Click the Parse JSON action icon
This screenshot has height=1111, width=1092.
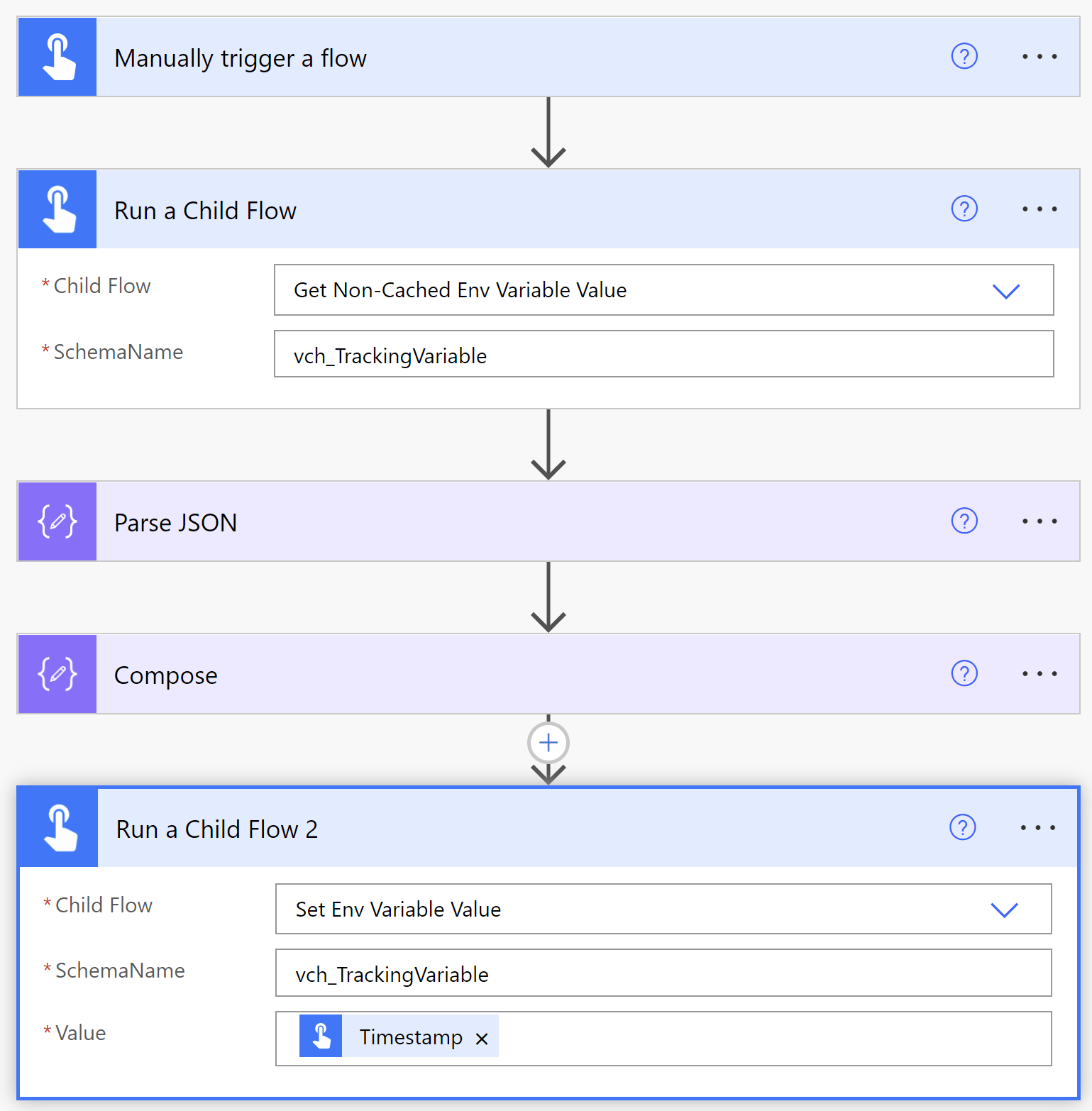57,521
